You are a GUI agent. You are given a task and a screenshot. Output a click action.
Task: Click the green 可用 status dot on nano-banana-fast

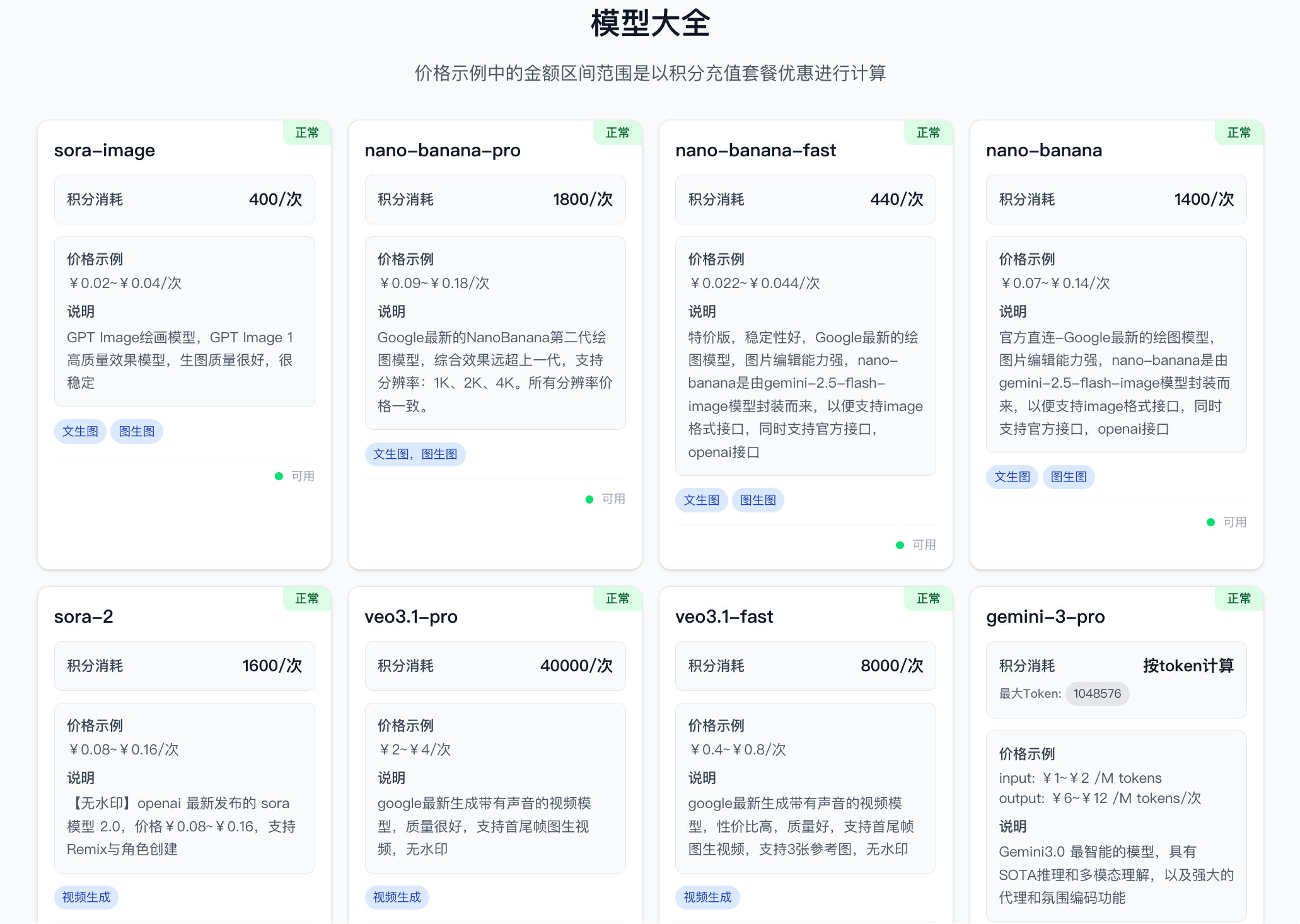900,545
